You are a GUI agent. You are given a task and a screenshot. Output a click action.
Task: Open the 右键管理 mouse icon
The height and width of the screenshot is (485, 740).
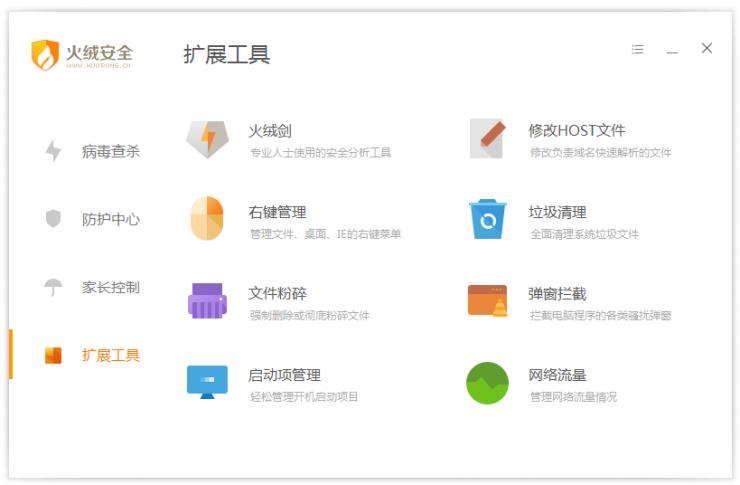[x=207, y=218]
